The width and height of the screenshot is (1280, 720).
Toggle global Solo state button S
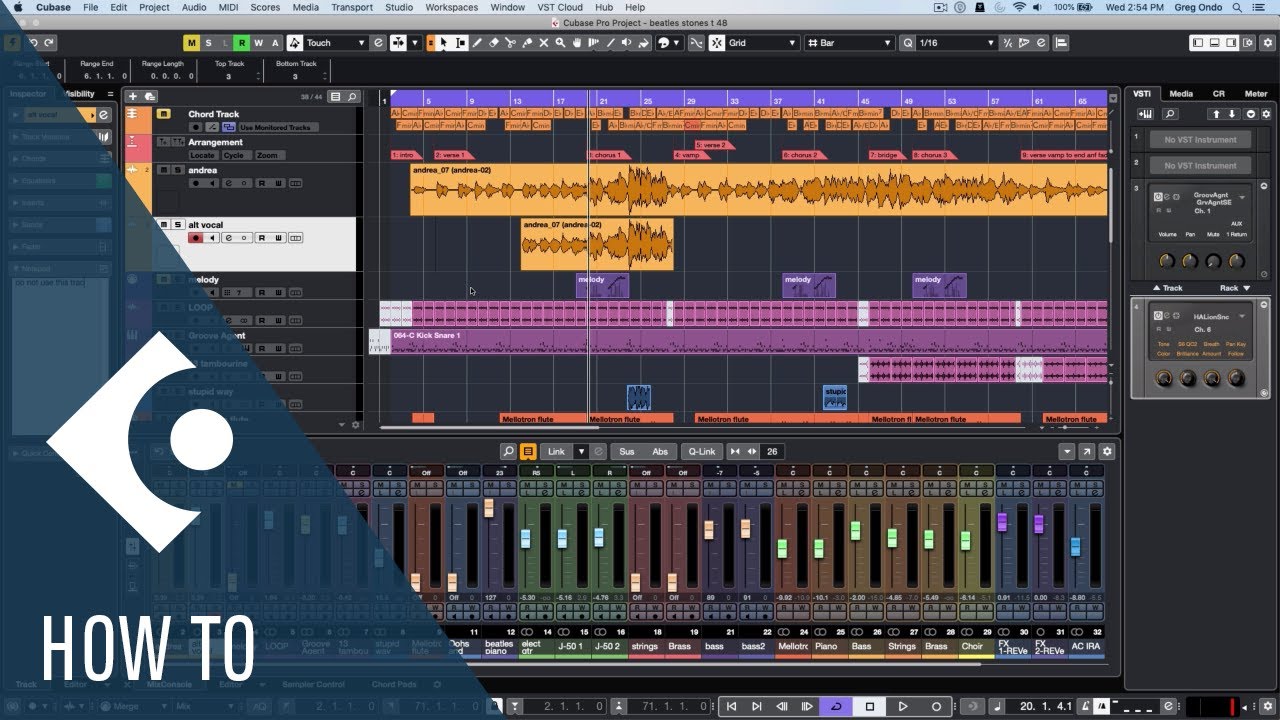208,43
